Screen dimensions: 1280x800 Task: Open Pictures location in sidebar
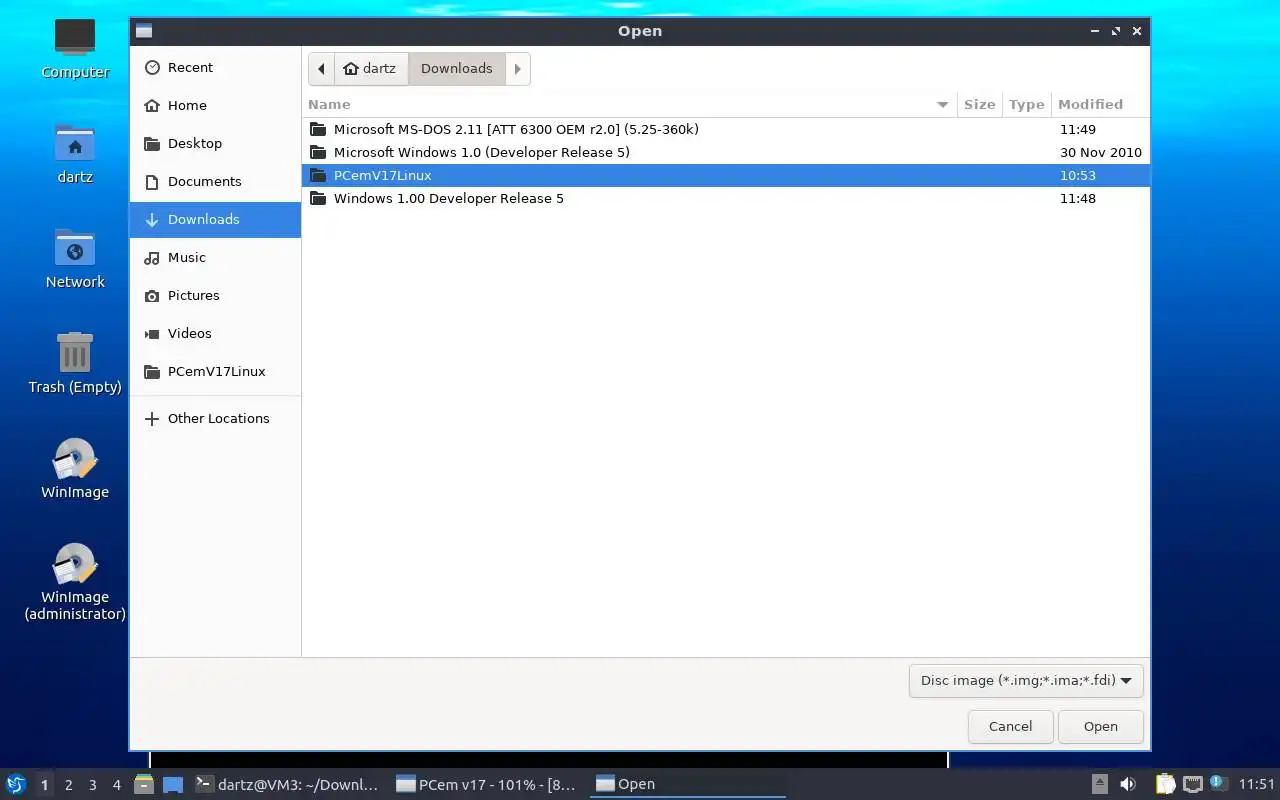[x=215, y=295]
